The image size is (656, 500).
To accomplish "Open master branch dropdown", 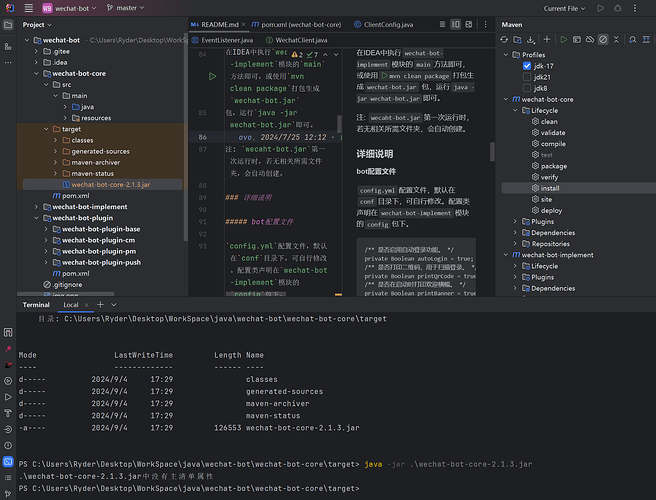I will click(x=126, y=8).
